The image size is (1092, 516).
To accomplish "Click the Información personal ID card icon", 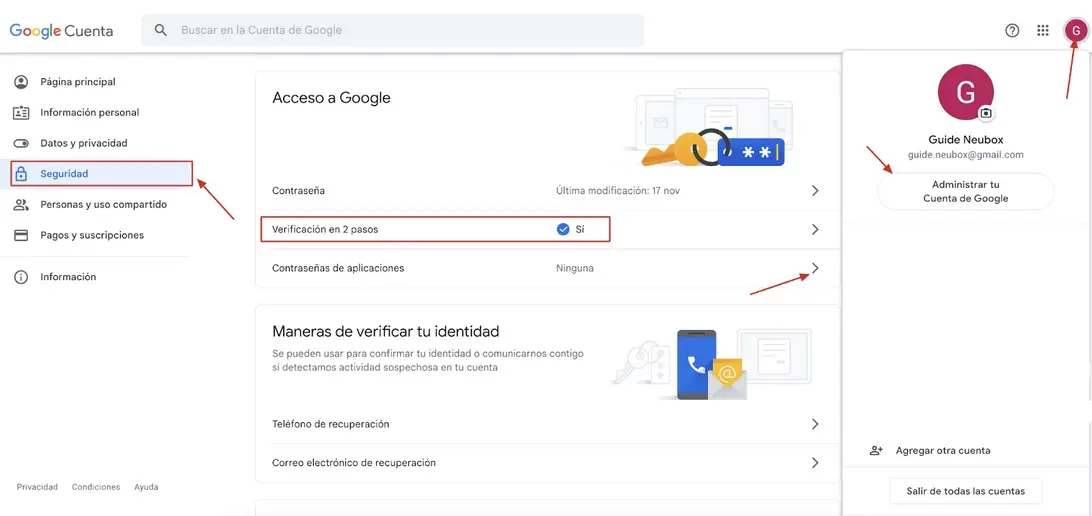I will coord(22,113).
